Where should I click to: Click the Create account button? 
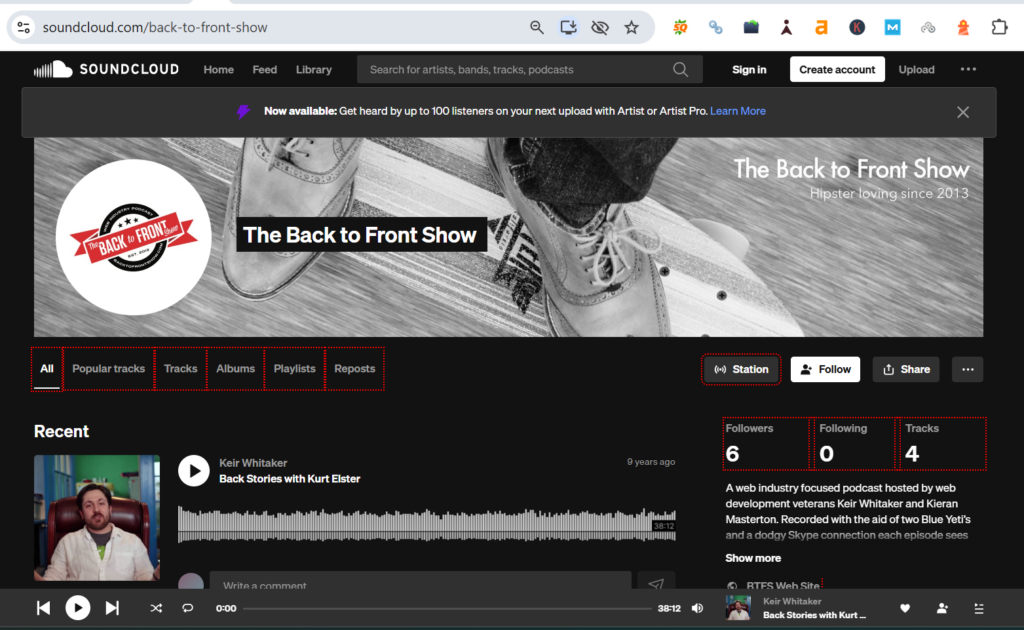pyautogui.click(x=837, y=69)
